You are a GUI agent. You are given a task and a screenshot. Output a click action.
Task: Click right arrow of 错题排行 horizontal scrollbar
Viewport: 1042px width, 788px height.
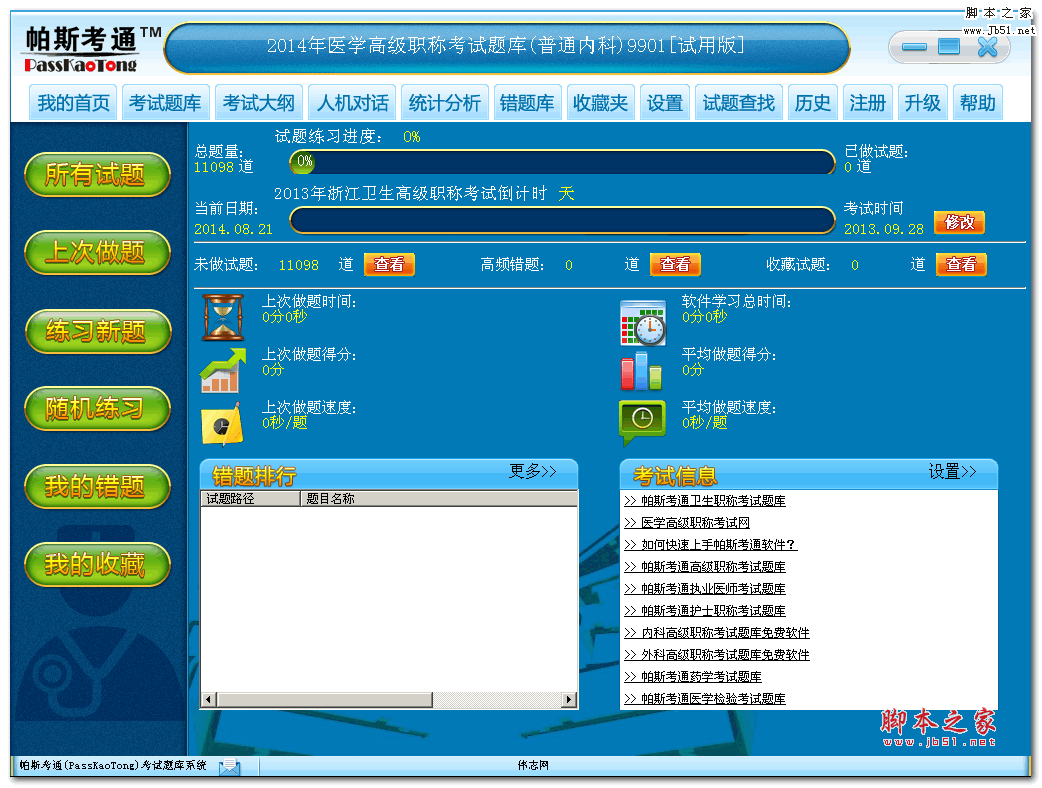(x=569, y=700)
